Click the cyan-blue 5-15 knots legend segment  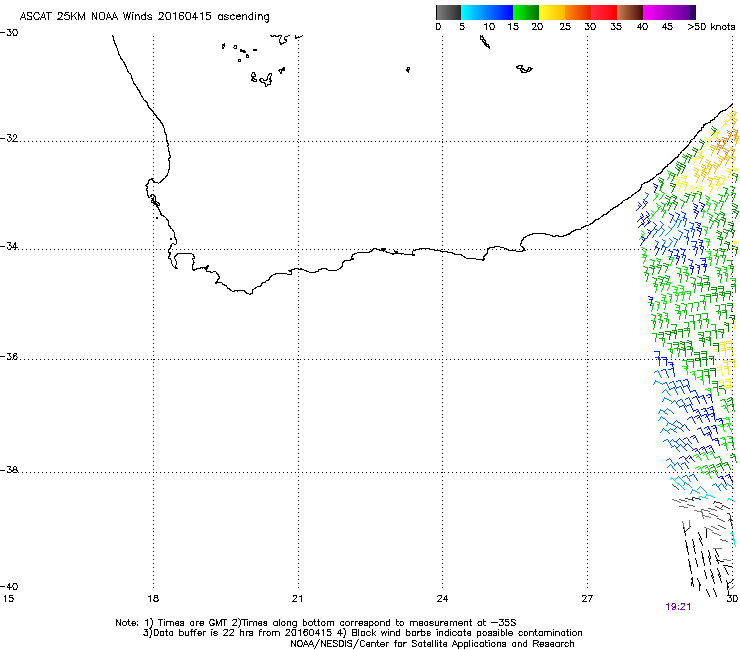click(487, 12)
